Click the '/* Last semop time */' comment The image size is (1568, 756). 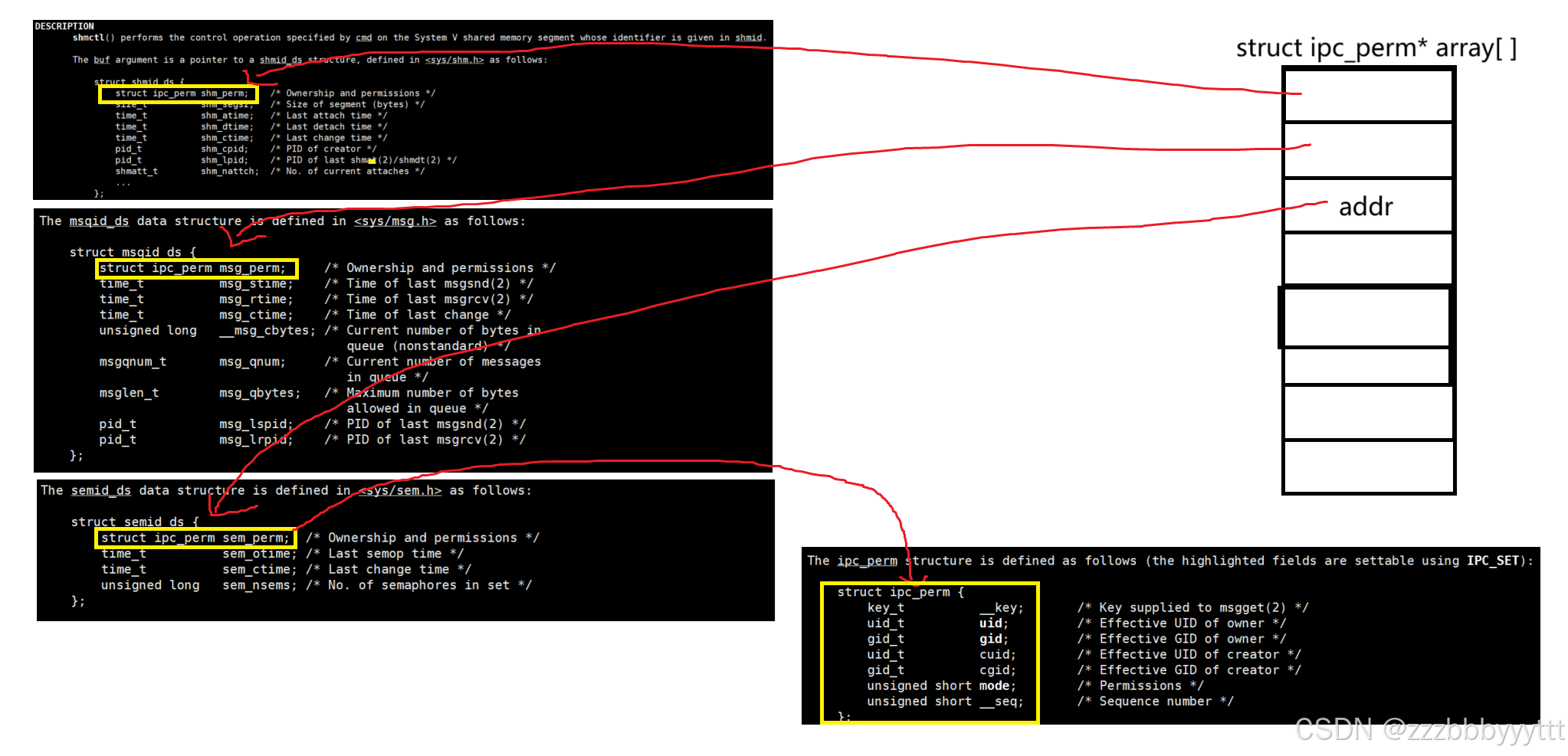[x=385, y=554]
